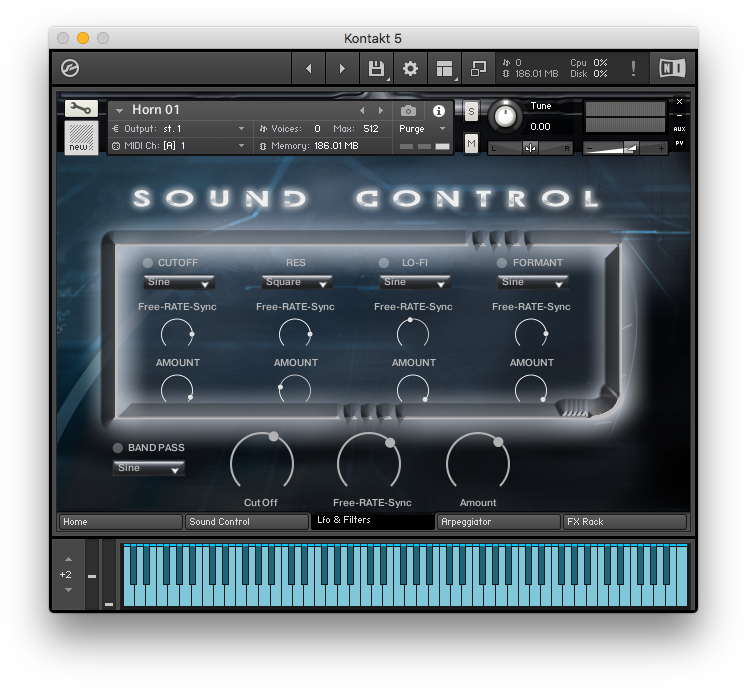Click the Kontakt logo in toolbar
The width and height of the screenshot is (746, 687).
[x=70, y=68]
